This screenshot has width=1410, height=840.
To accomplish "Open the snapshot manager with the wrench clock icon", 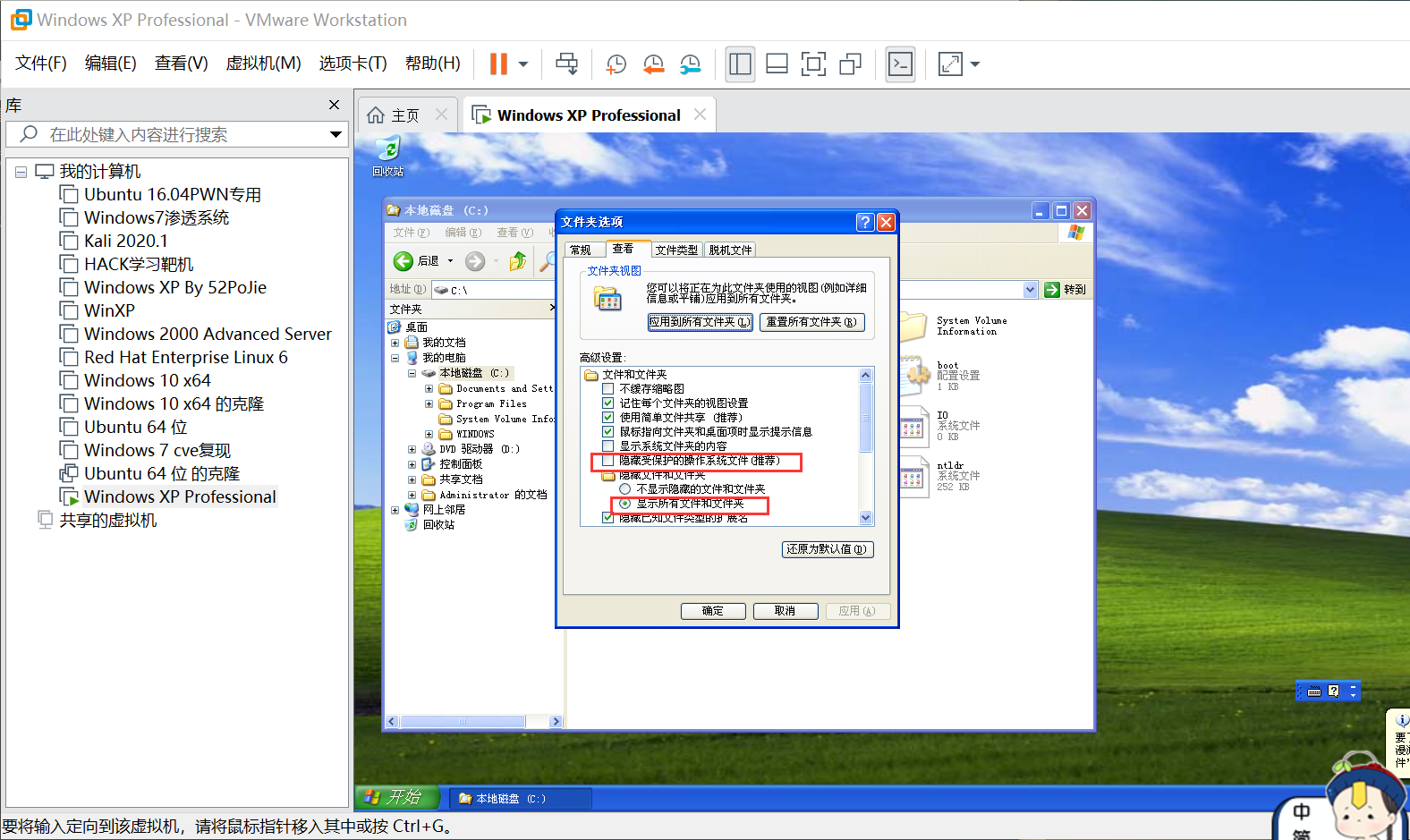I will point(691,64).
